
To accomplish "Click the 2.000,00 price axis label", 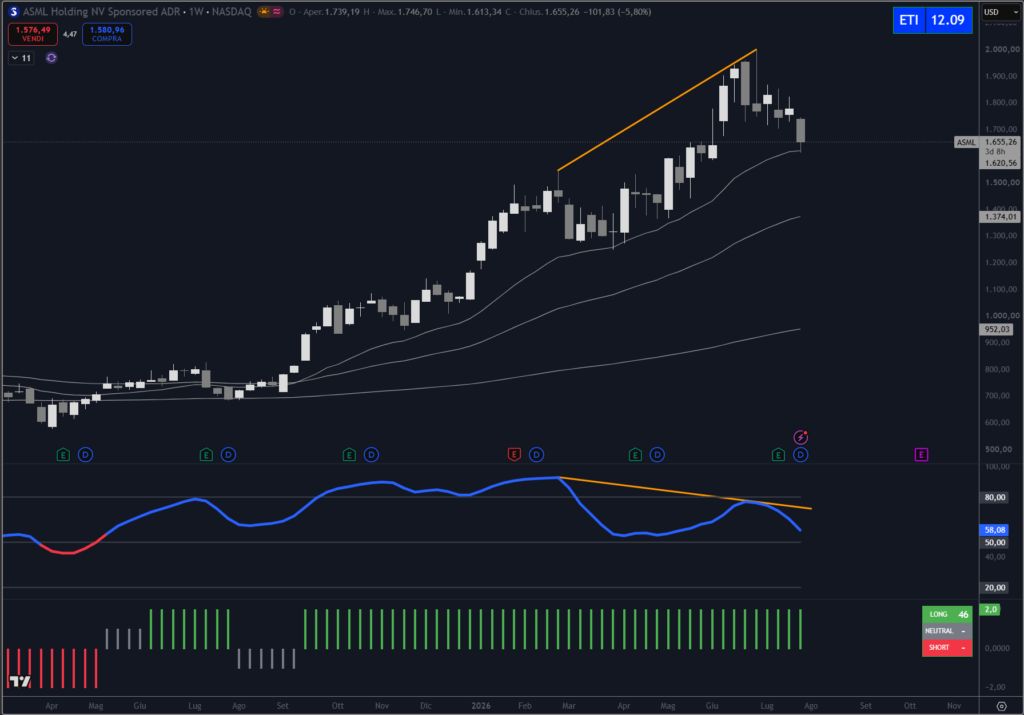I will [1002, 49].
